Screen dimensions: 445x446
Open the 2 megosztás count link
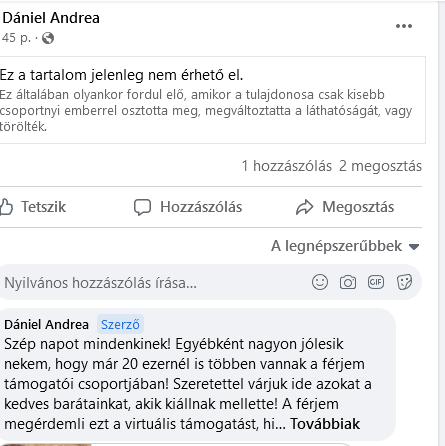coord(380,166)
